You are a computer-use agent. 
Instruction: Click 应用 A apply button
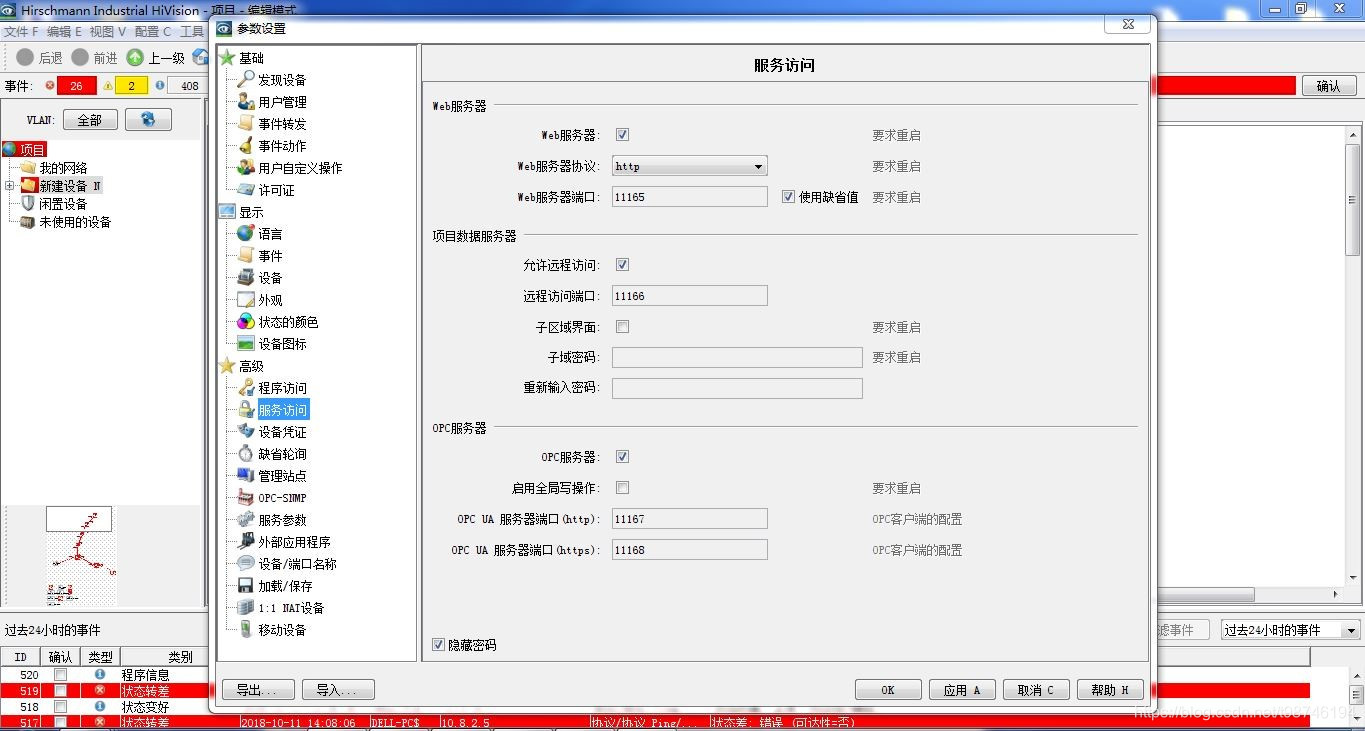tap(961, 690)
